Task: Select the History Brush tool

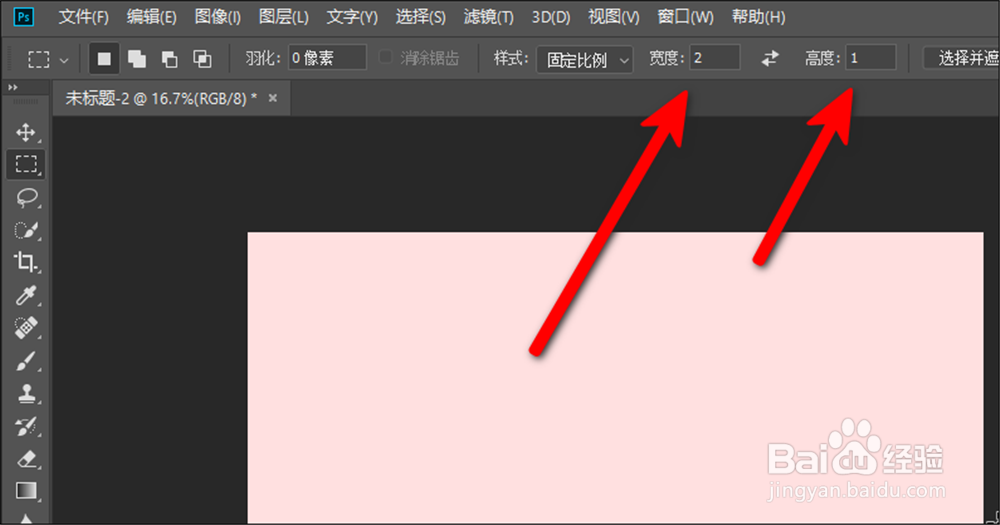Action: [x=26, y=426]
